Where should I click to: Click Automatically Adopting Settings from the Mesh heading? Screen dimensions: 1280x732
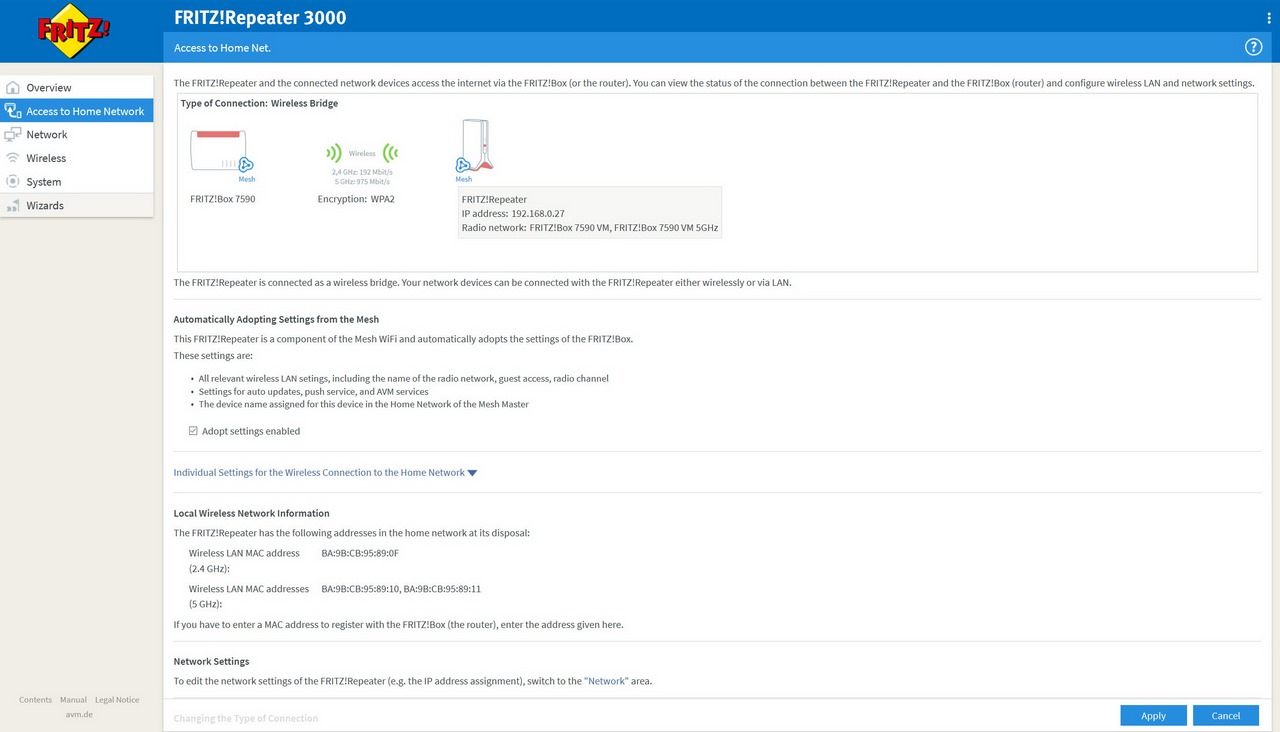tap(276, 319)
